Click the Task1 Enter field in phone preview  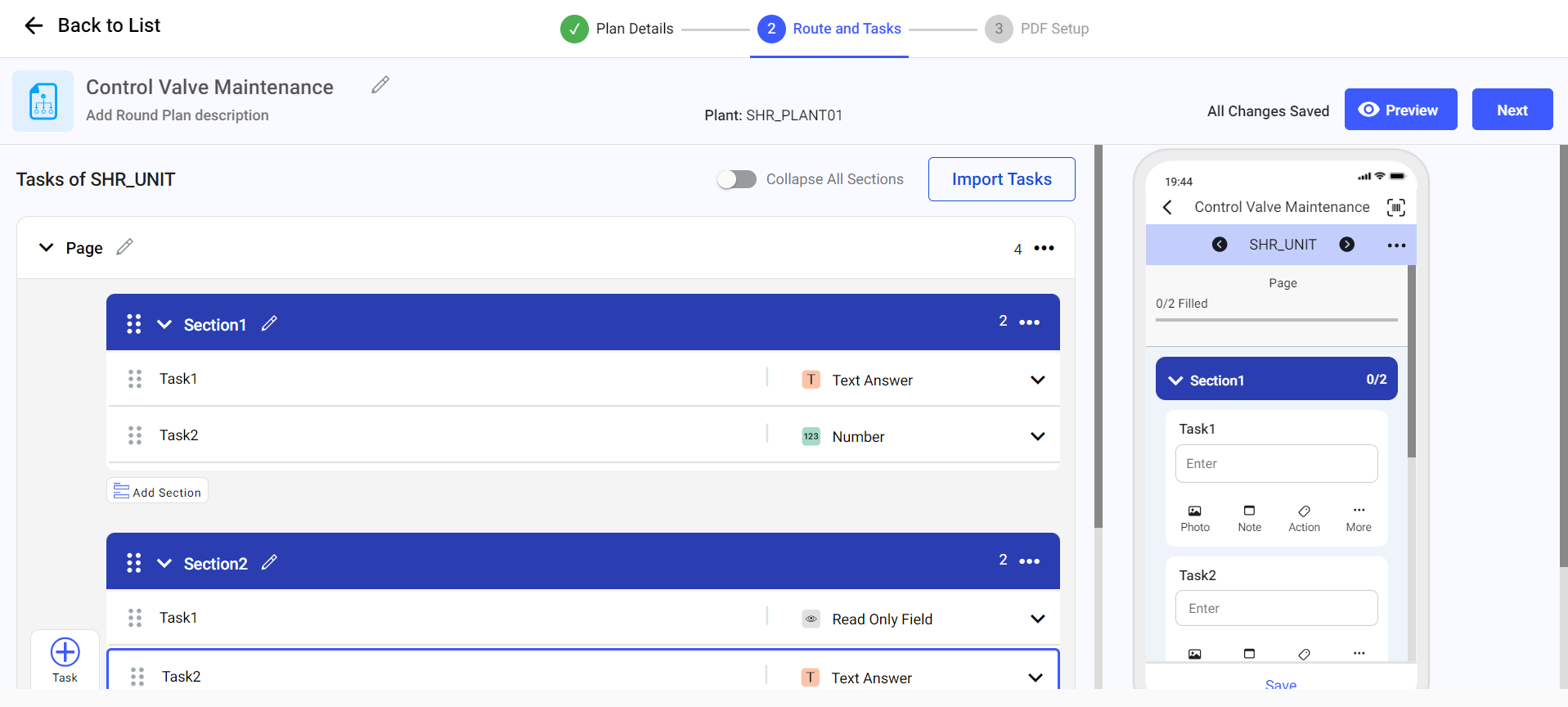pyautogui.click(x=1276, y=464)
